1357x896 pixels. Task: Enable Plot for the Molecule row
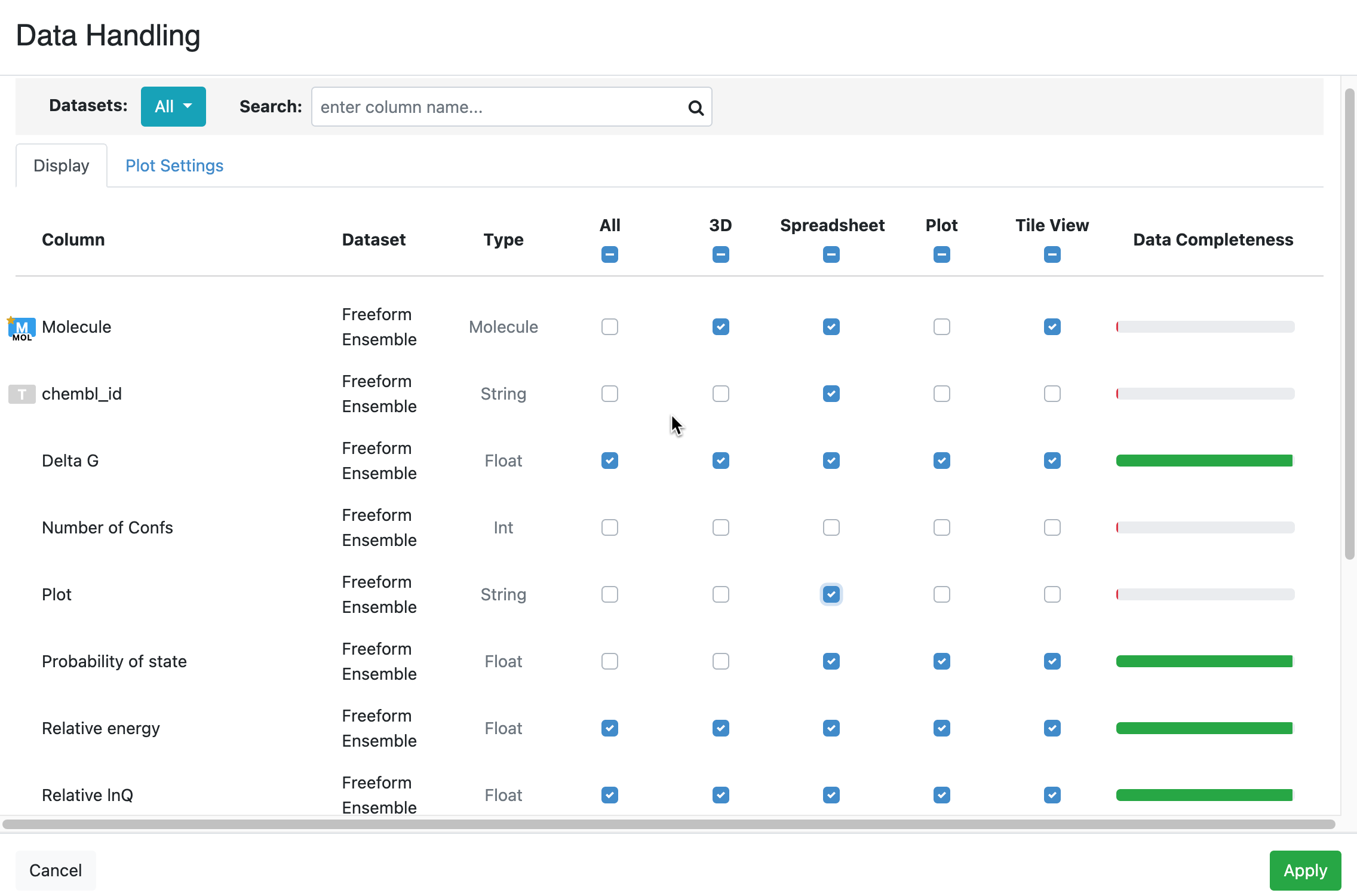(x=942, y=327)
